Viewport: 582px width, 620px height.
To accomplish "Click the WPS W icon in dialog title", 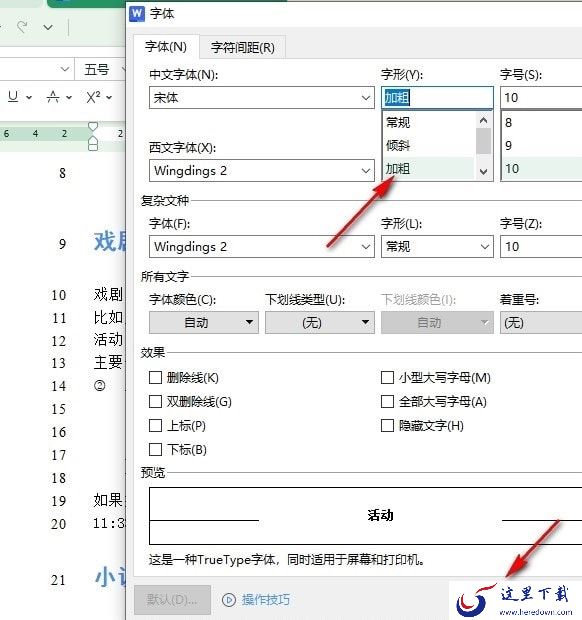I will [137, 14].
